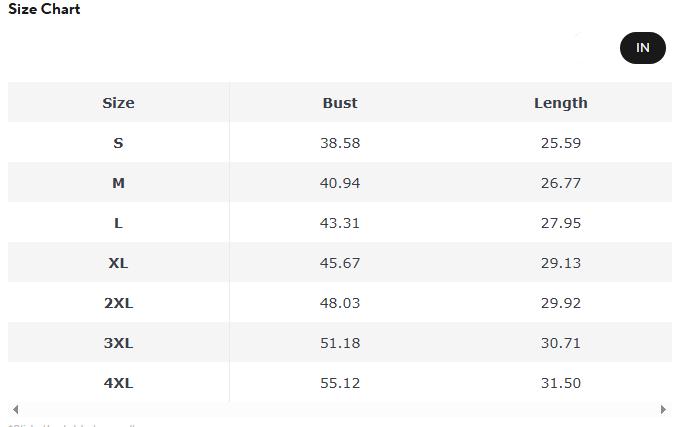The width and height of the screenshot is (681, 427).
Task: Click the Size Chart heading
Action: click(x=44, y=9)
